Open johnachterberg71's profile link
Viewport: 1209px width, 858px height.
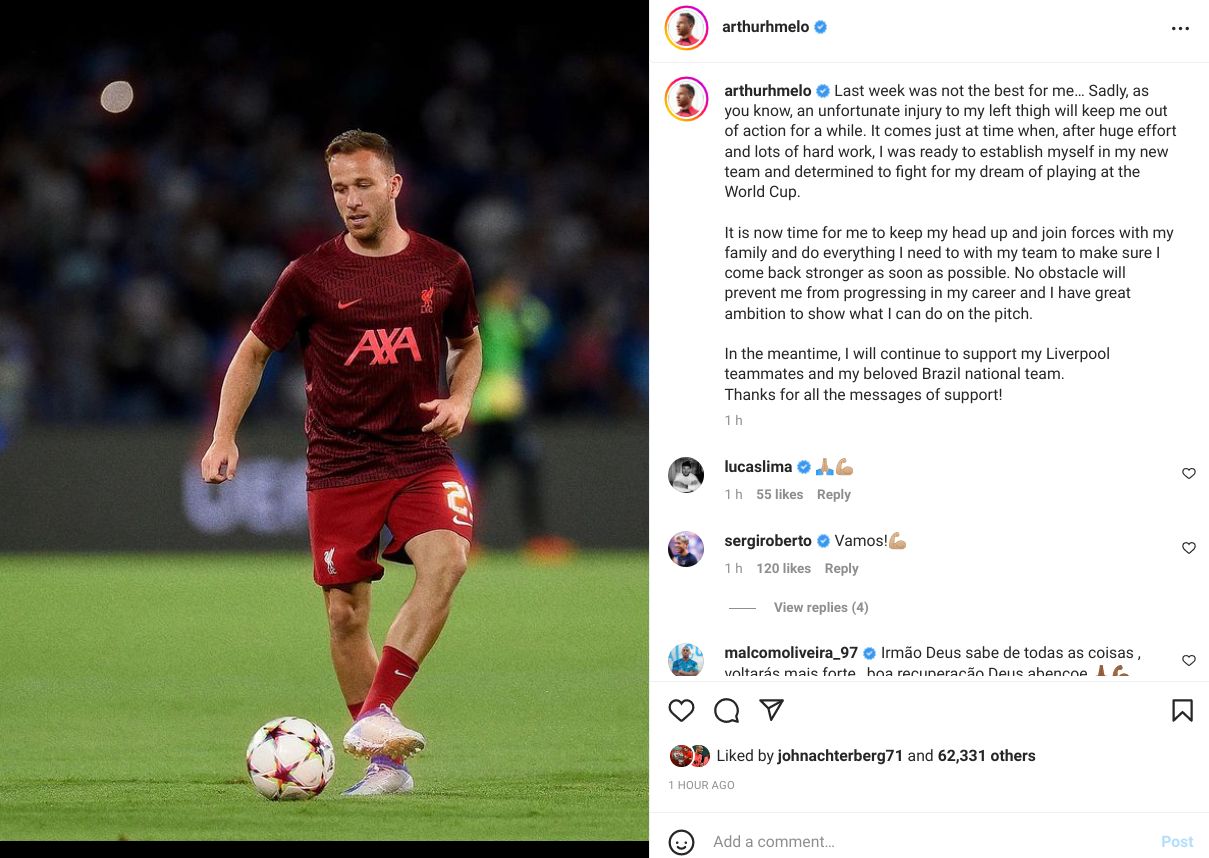click(x=840, y=756)
